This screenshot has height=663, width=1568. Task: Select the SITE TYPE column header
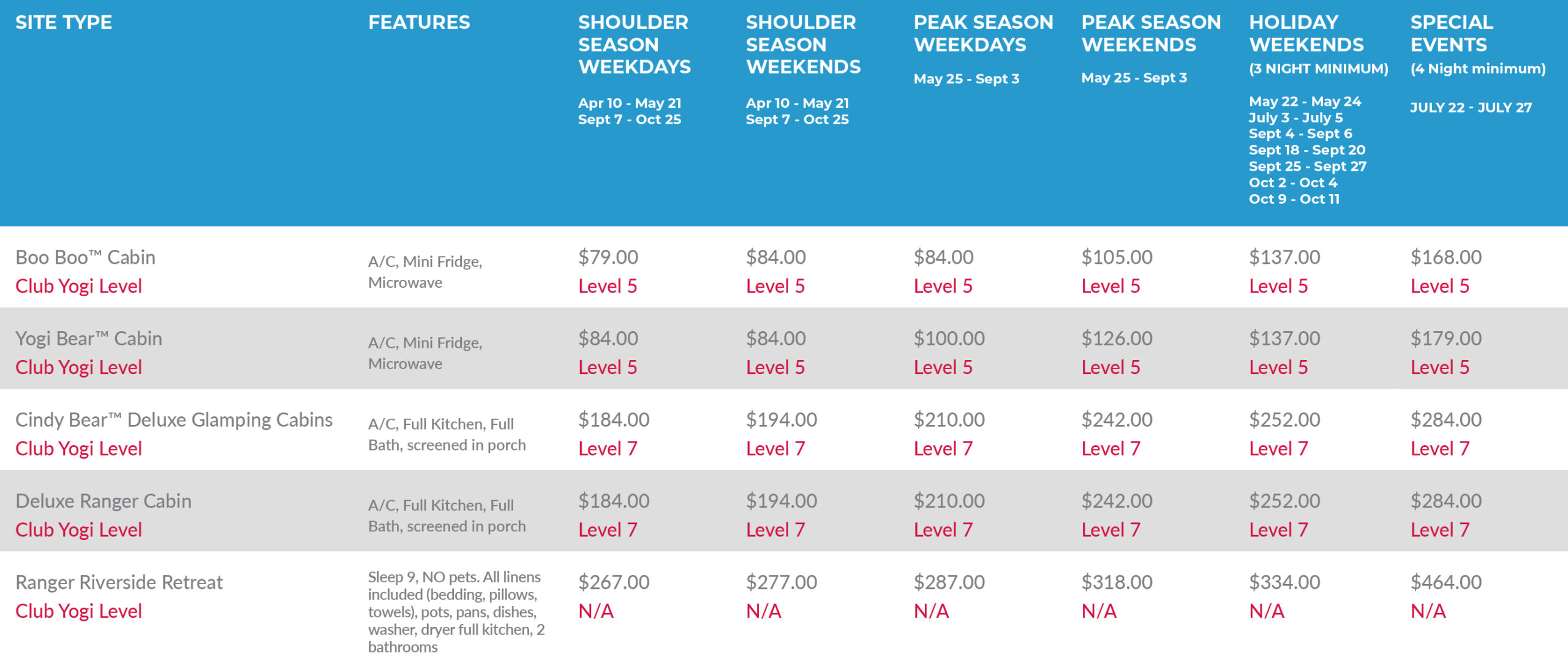click(x=64, y=23)
